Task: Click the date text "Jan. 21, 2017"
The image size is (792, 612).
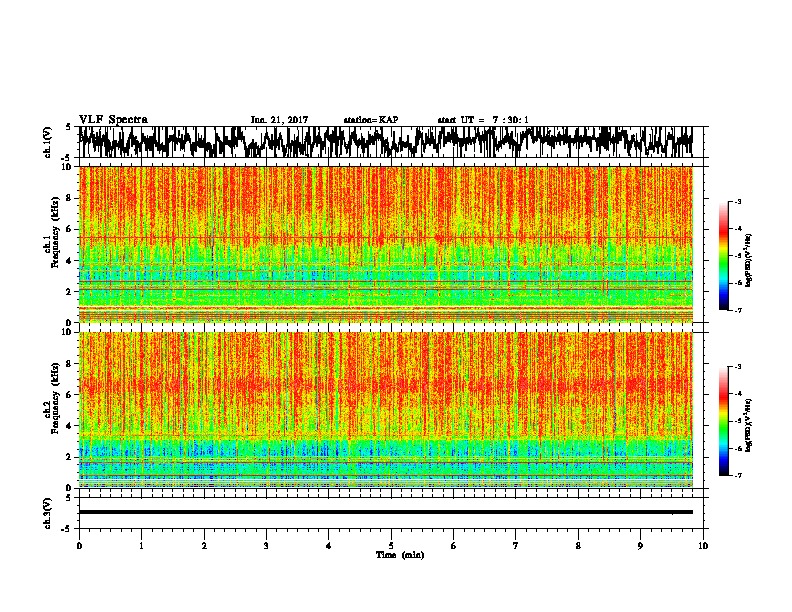Action: (279, 120)
